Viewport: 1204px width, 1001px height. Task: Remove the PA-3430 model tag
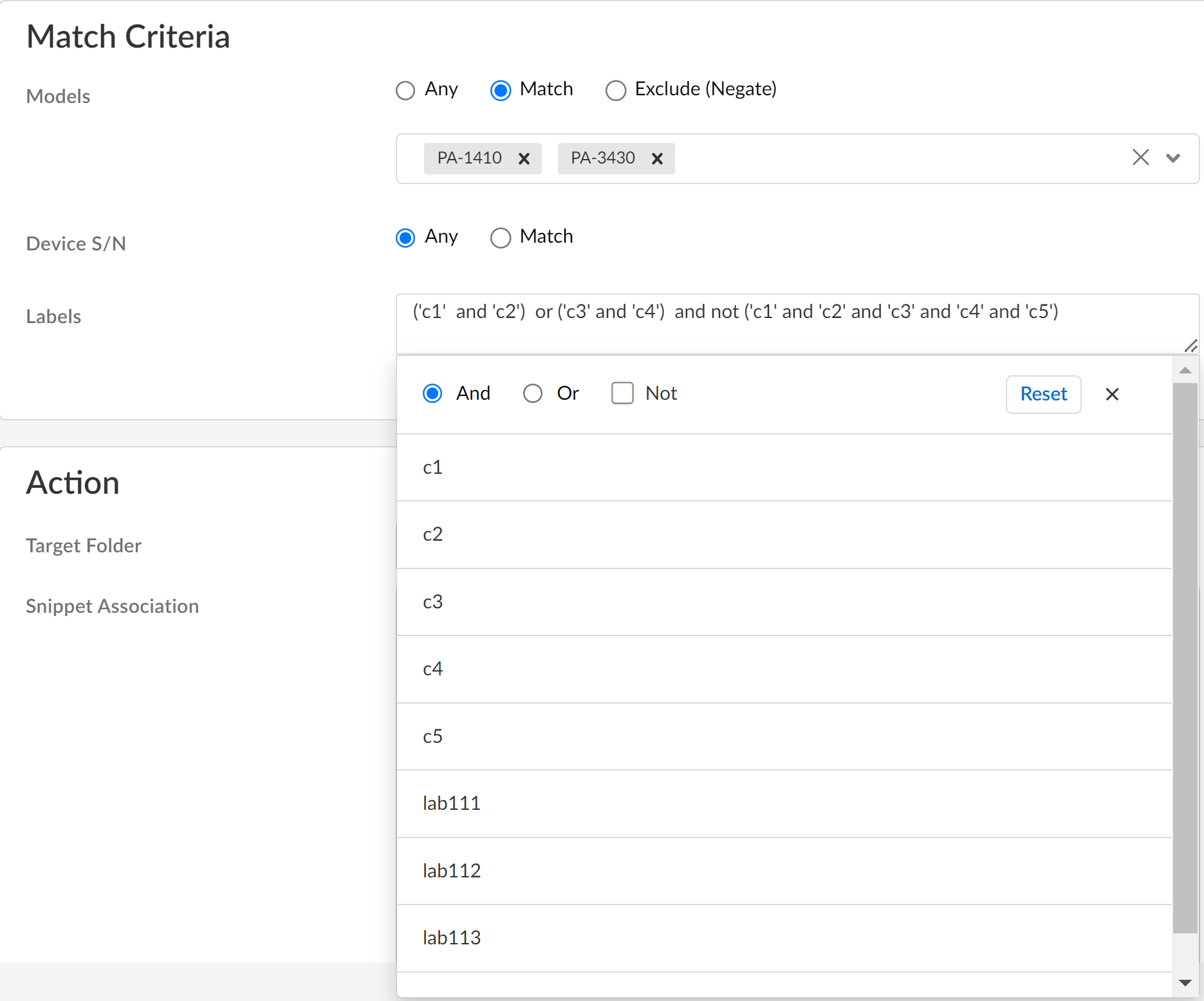[x=657, y=158]
